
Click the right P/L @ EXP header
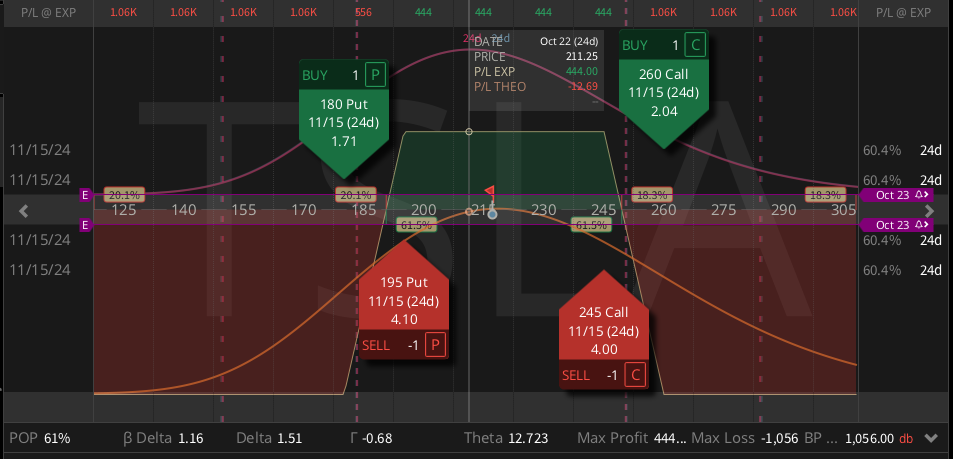(x=905, y=12)
